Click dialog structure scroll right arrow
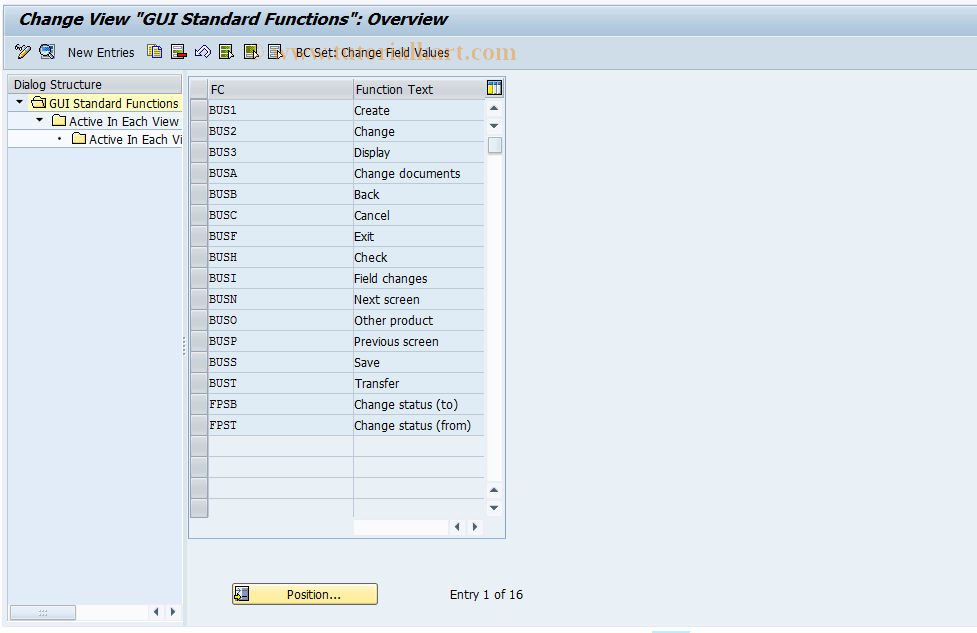This screenshot has width=977, height=633. (173, 612)
